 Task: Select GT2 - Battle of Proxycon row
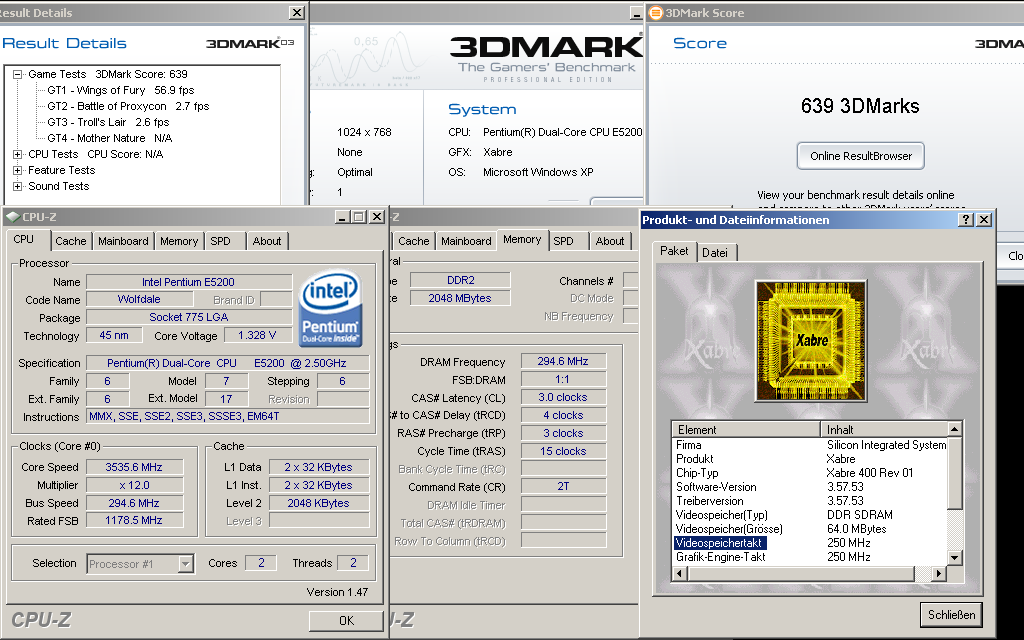tap(128, 106)
